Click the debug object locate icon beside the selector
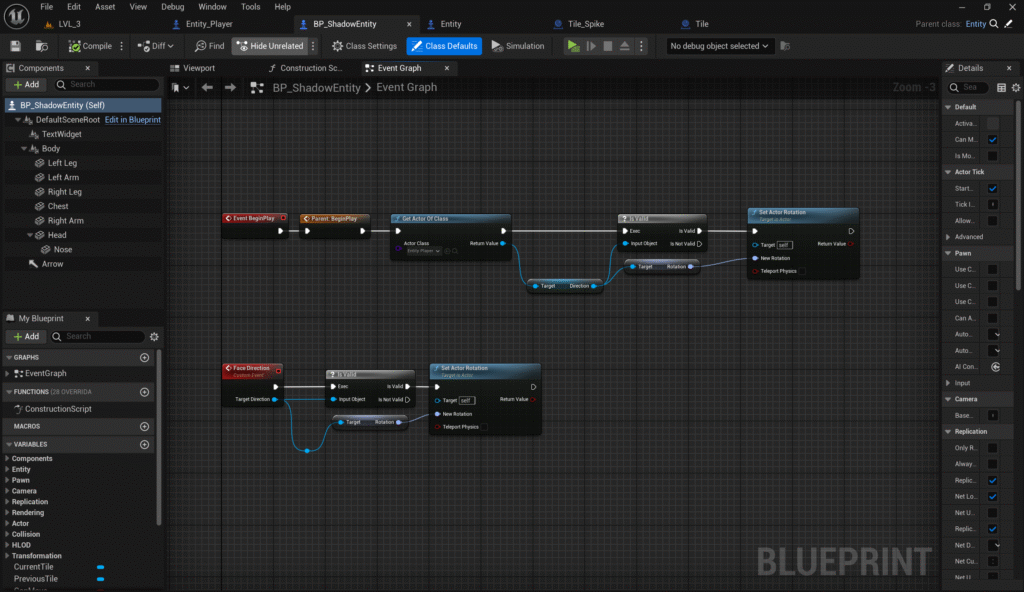The height and width of the screenshot is (592, 1024). pyautogui.click(x=785, y=46)
